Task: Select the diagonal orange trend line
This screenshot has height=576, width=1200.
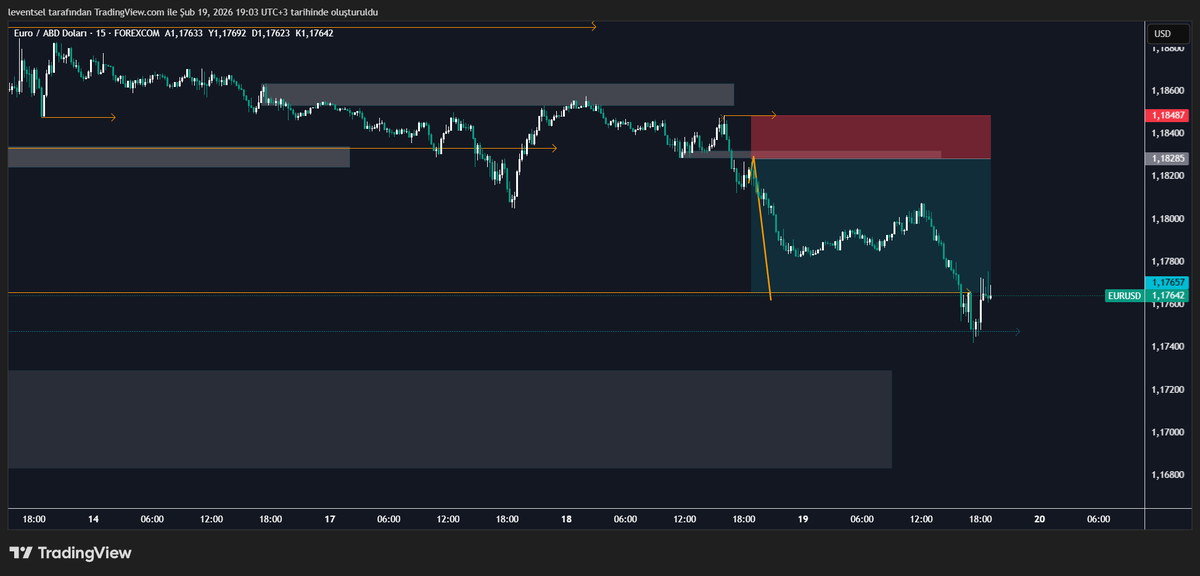Action: (762, 229)
